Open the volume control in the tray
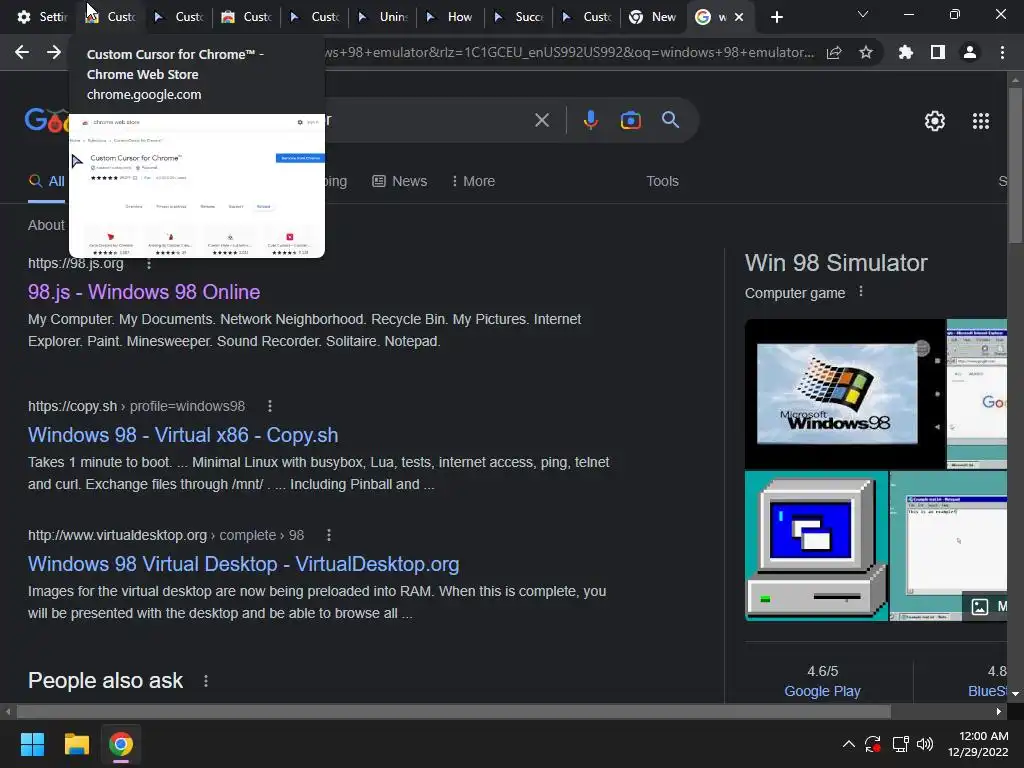 925,744
